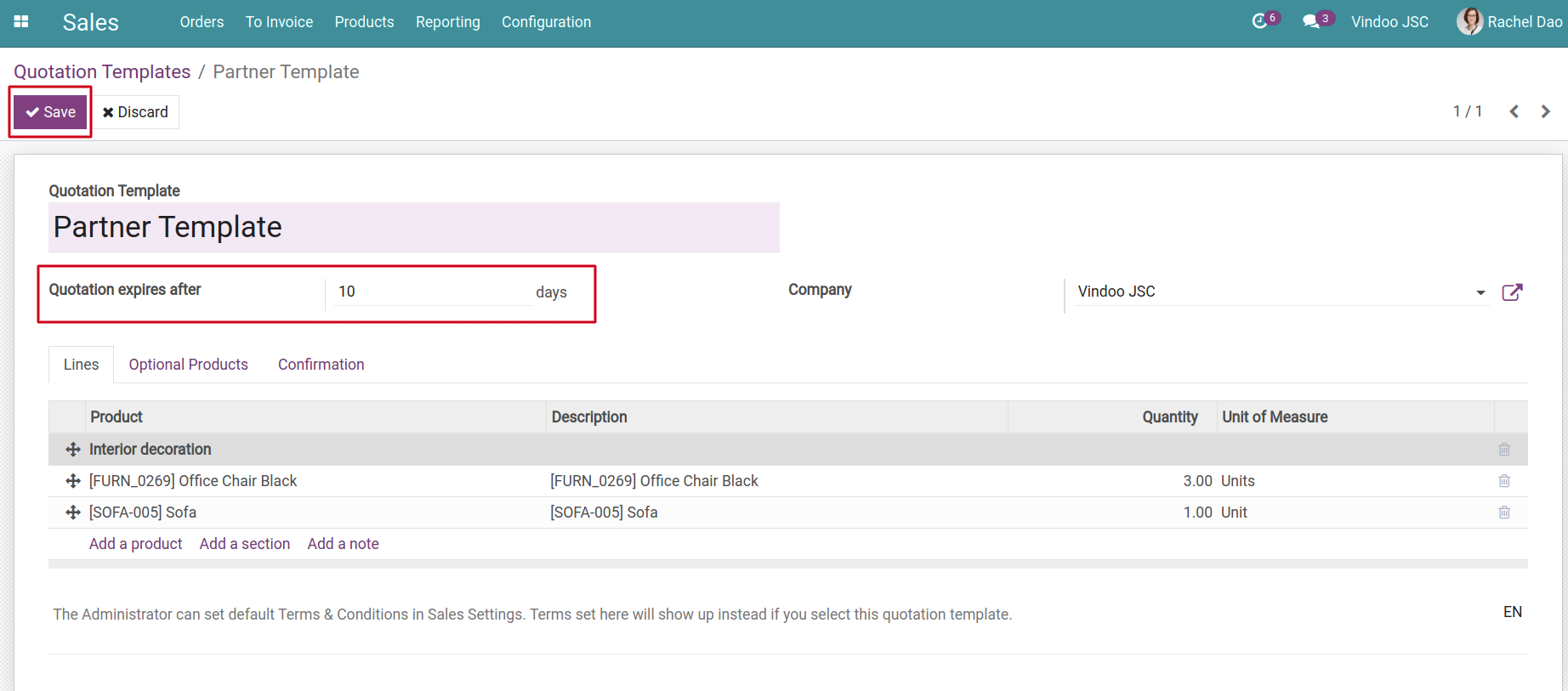Go to previous record arrow
This screenshot has height=691, width=1568.
(1514, 111)
